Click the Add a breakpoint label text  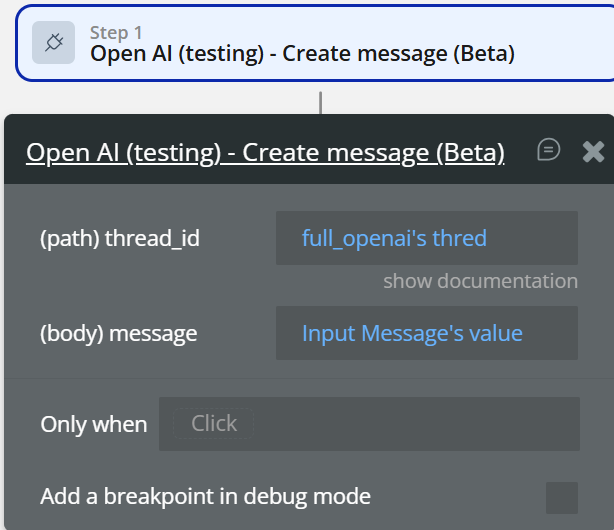click(x=205, y=496)
